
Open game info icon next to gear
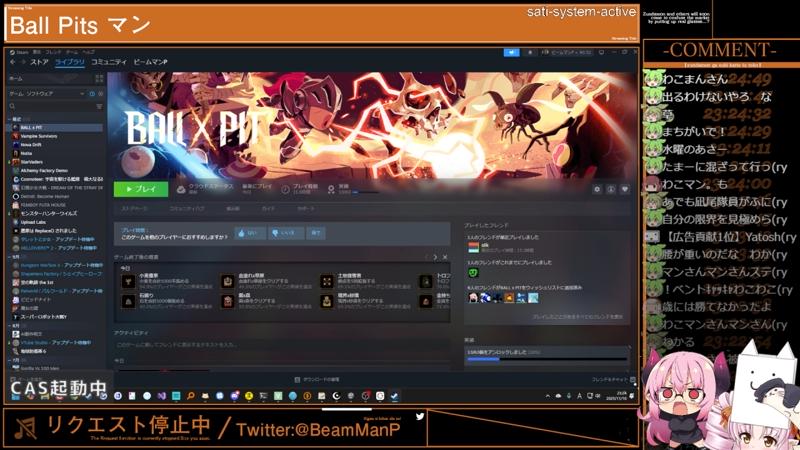coord(611,189)
